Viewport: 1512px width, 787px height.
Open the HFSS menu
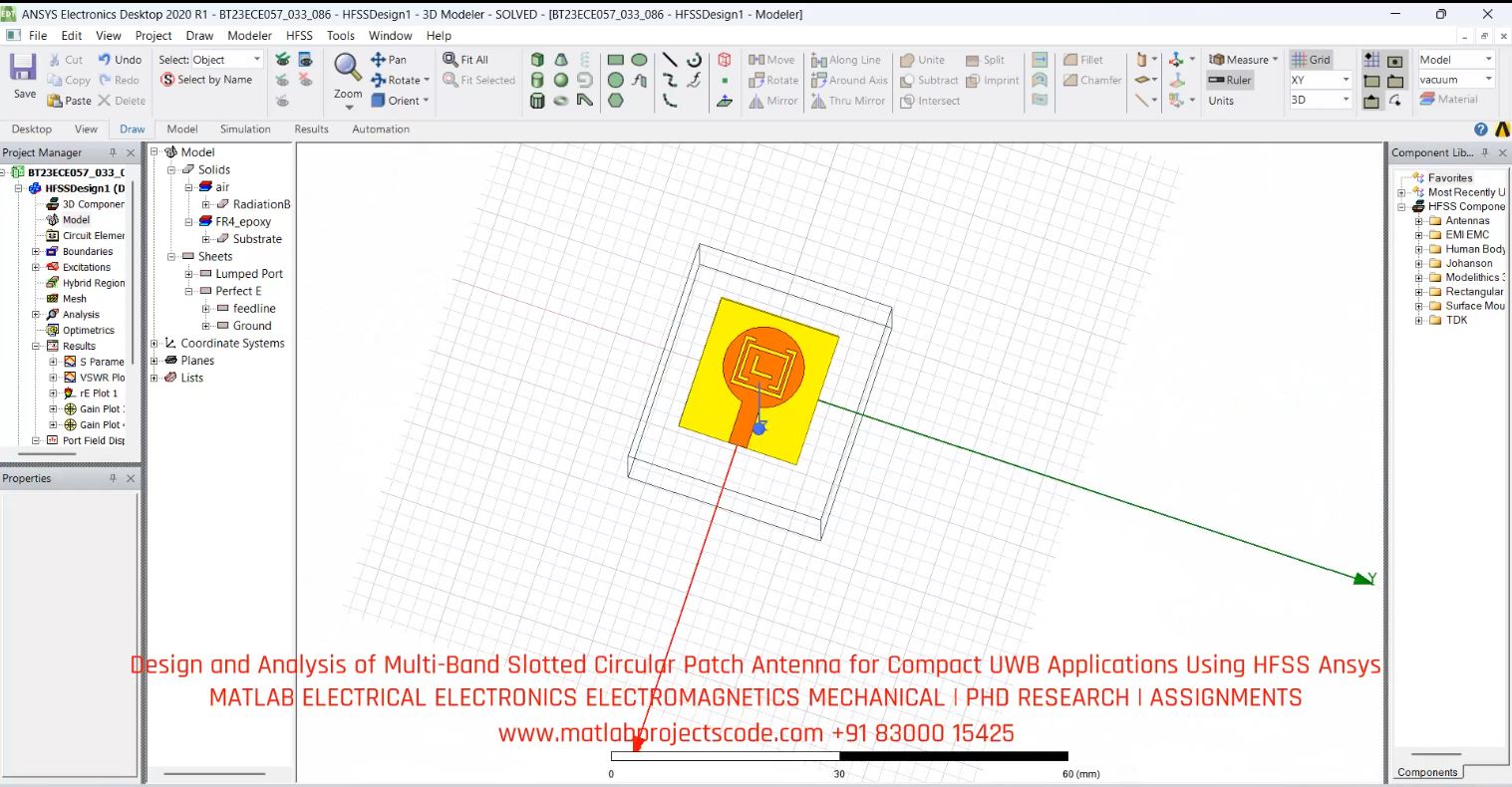point(299,35)
